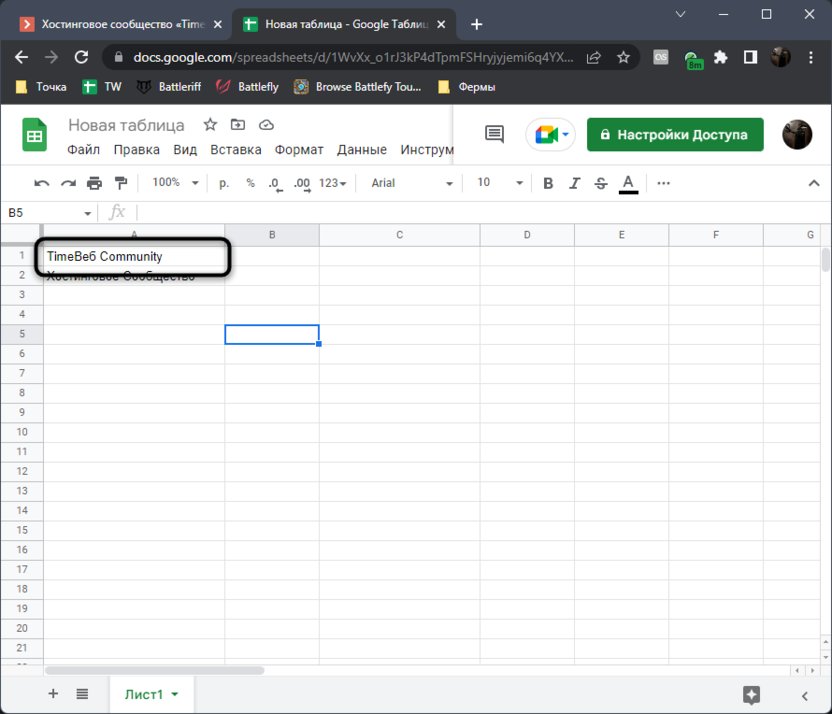This screenshot has height=714, width=832.
Task: Toggle bold formatting
Action: pos(548,183)
